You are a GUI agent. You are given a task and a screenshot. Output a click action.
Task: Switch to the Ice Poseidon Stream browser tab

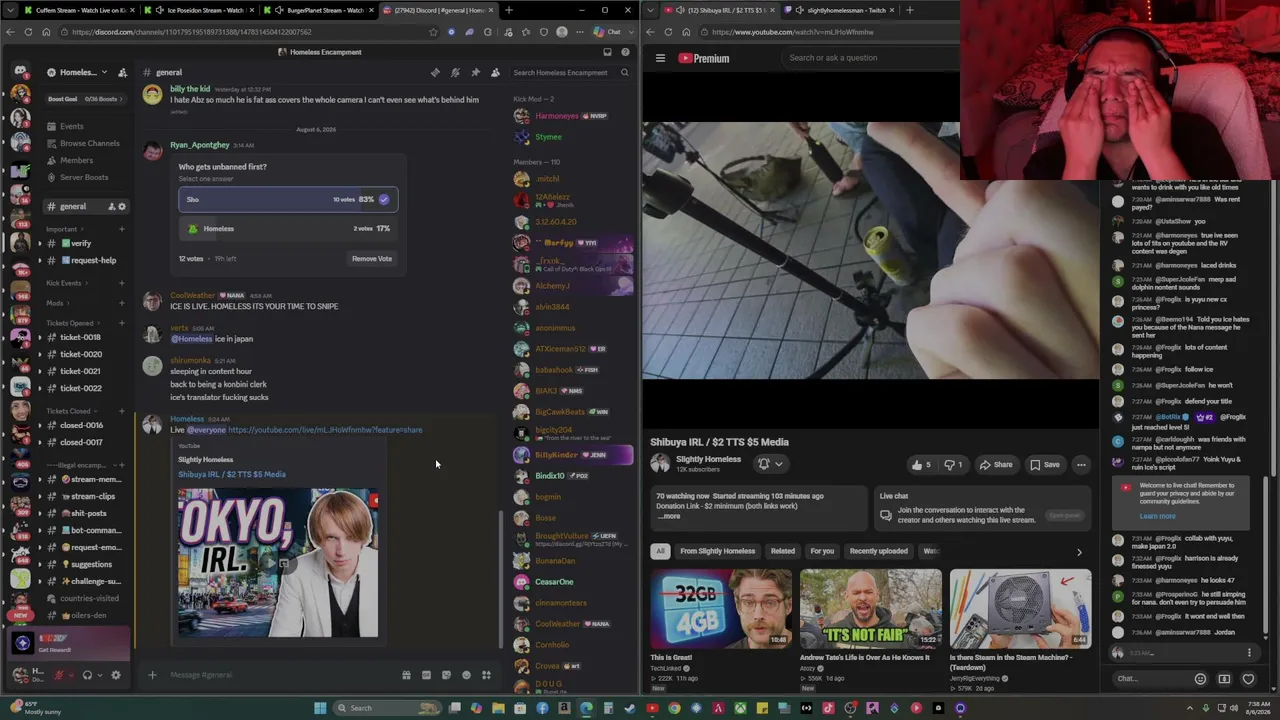[199, 10]
